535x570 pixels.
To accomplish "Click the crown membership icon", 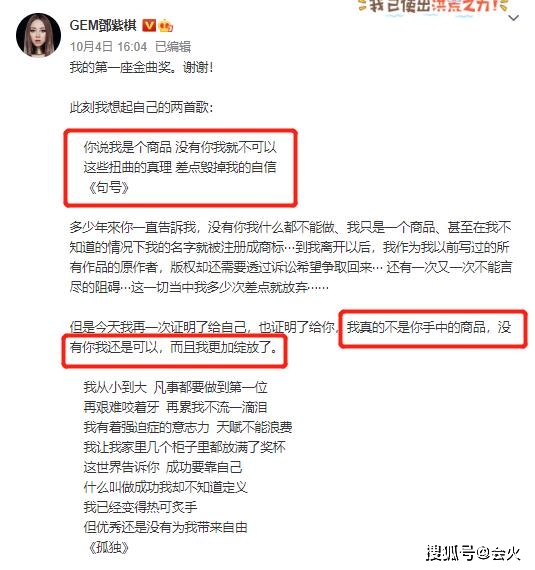I will 166,26.
